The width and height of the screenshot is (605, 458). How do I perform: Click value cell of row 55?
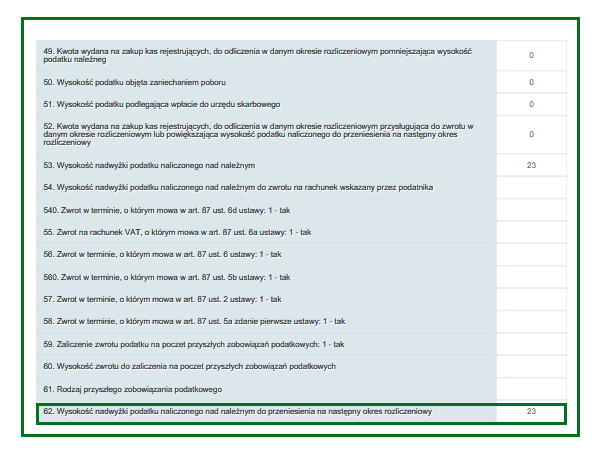(x=531, y=232)
